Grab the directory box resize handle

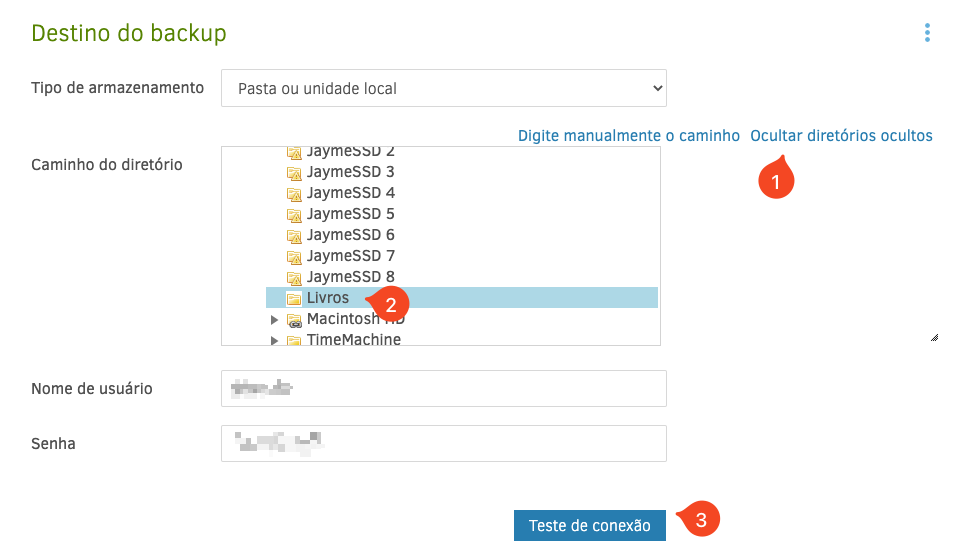click(x=934, y=338)
